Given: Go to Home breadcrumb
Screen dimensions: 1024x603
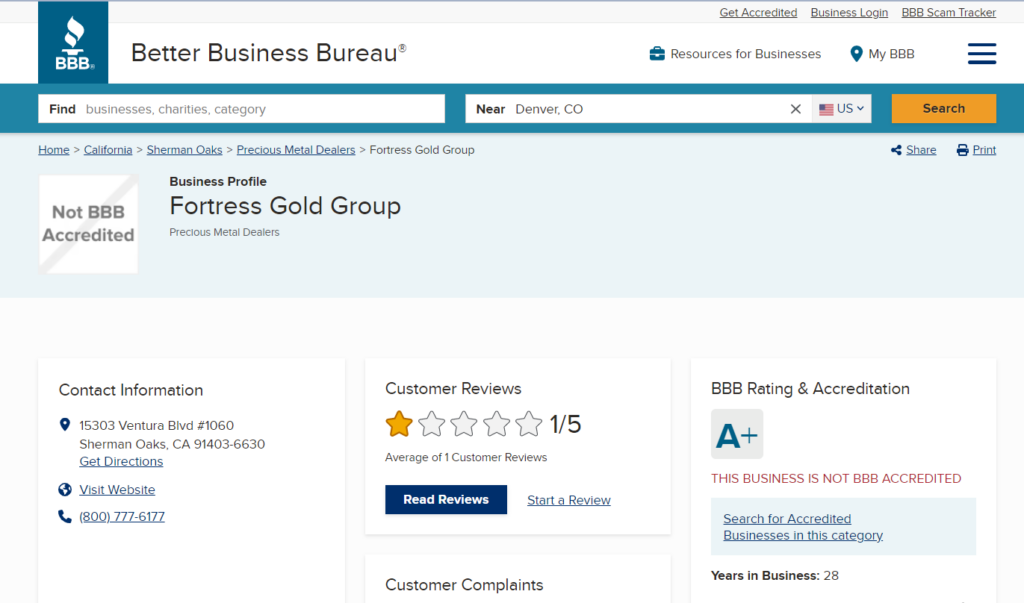Looking at the screenshot, I should [54, 150].
